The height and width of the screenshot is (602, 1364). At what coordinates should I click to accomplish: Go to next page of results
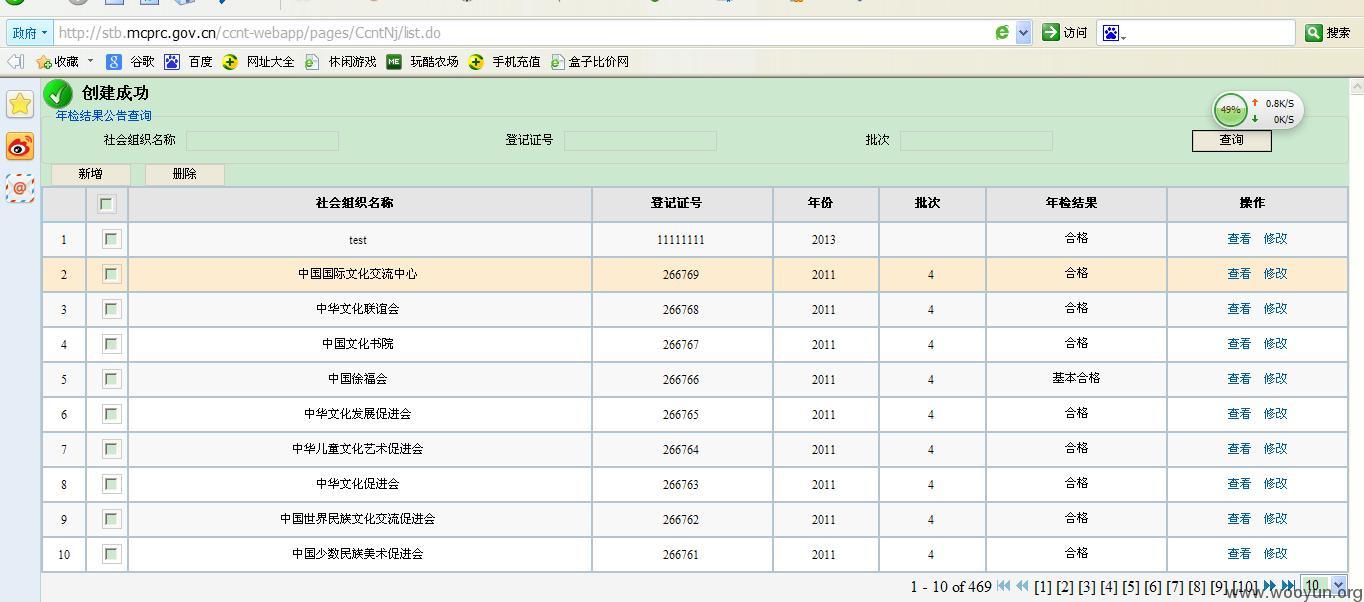click(x=1269, y=586)
